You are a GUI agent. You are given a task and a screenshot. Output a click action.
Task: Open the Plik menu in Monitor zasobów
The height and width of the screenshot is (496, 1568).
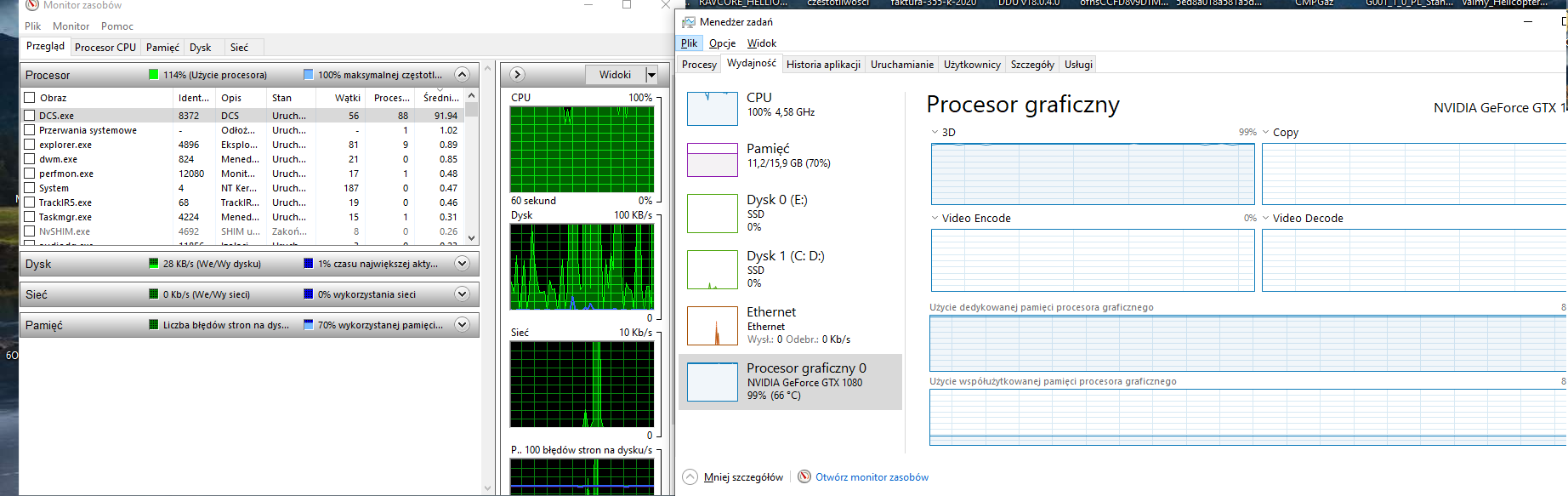[32, 26]
